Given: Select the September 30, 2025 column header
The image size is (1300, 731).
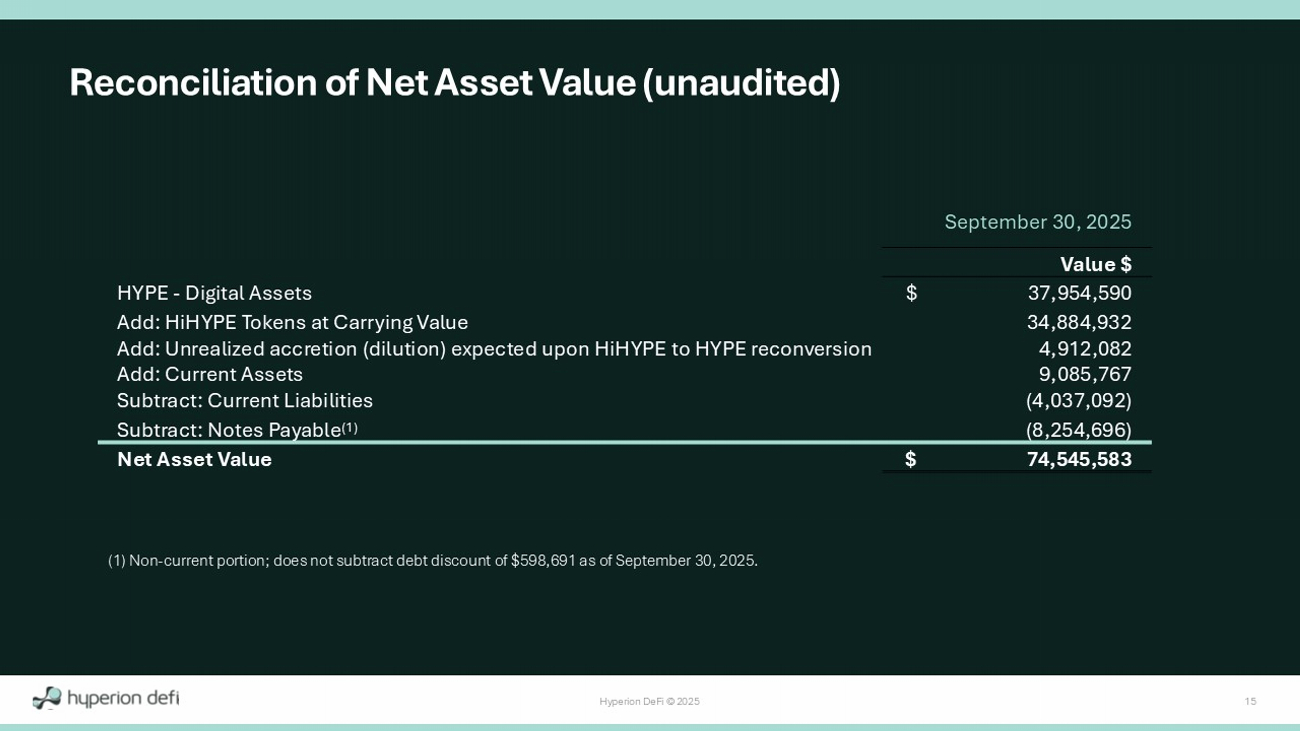Looking at the screenshot, I should point(1037,222).
